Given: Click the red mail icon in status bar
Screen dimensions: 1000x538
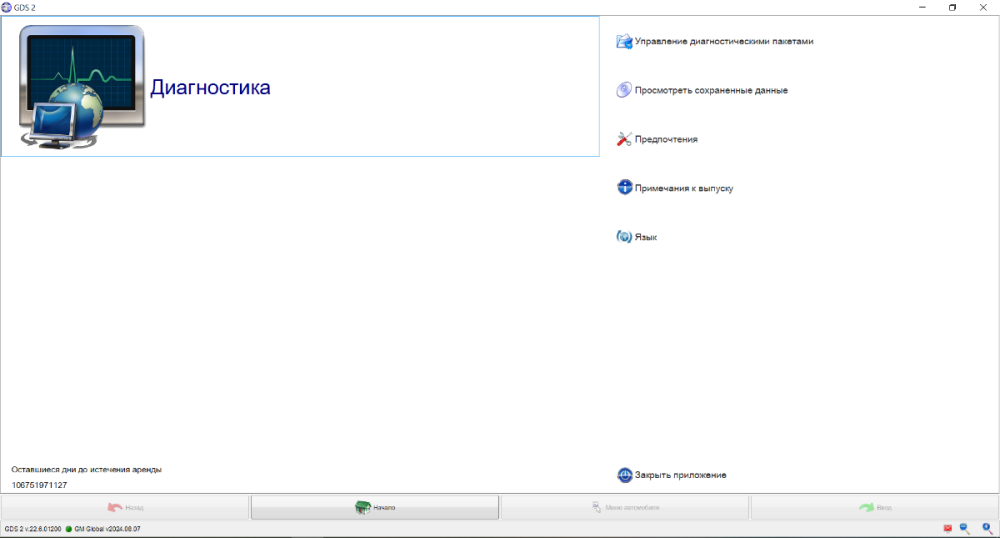Looking at the screenshot, I should click(948, 528).
